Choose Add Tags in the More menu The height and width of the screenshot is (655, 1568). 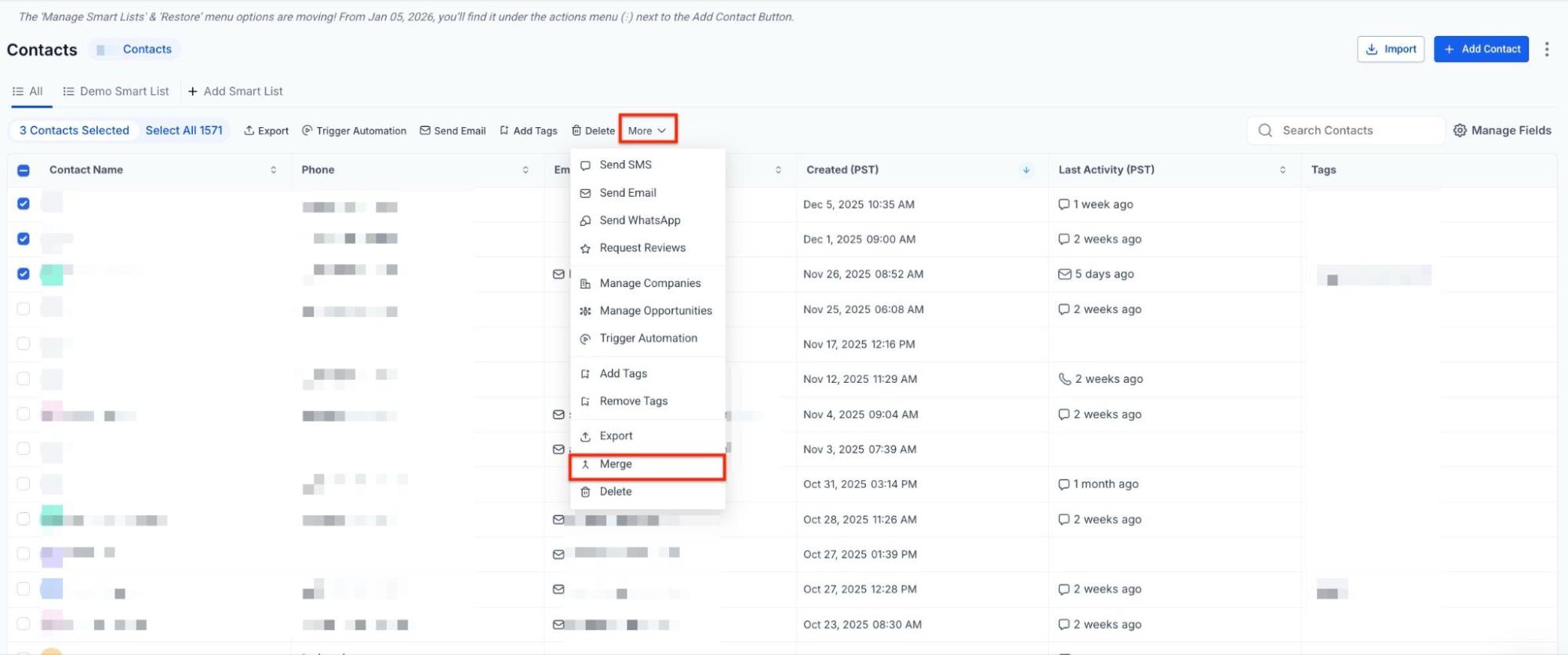tap(647, 373)
